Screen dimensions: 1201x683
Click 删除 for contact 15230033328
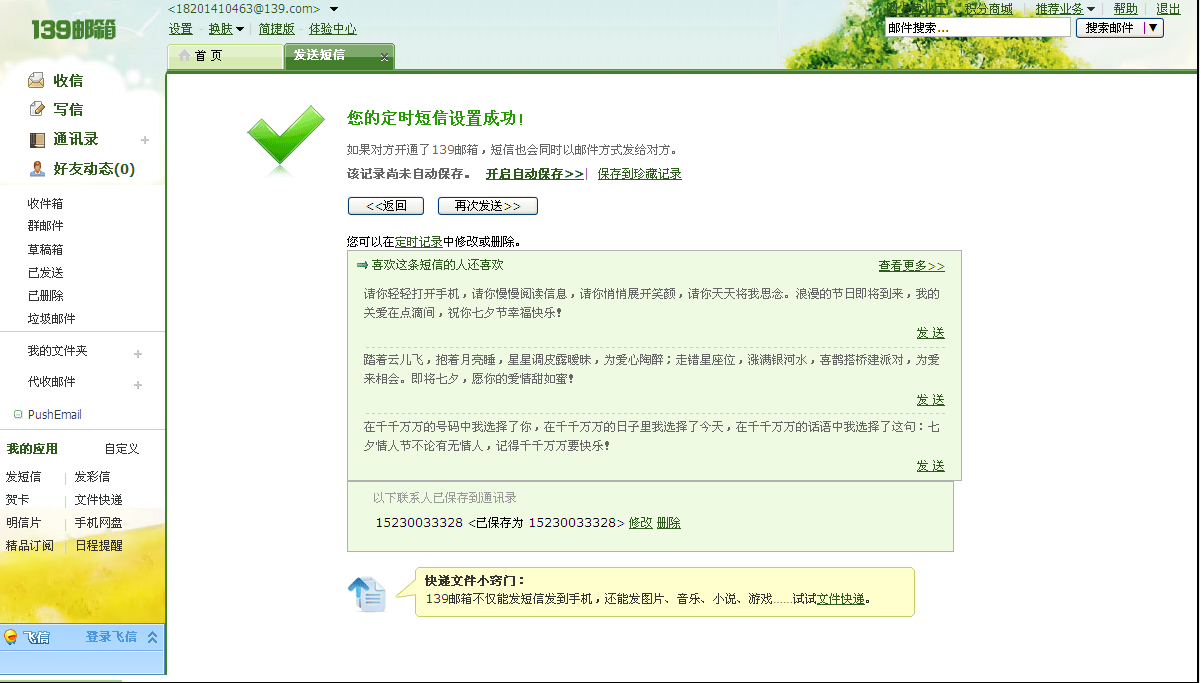pyautogui.click(x=669, y=523)
